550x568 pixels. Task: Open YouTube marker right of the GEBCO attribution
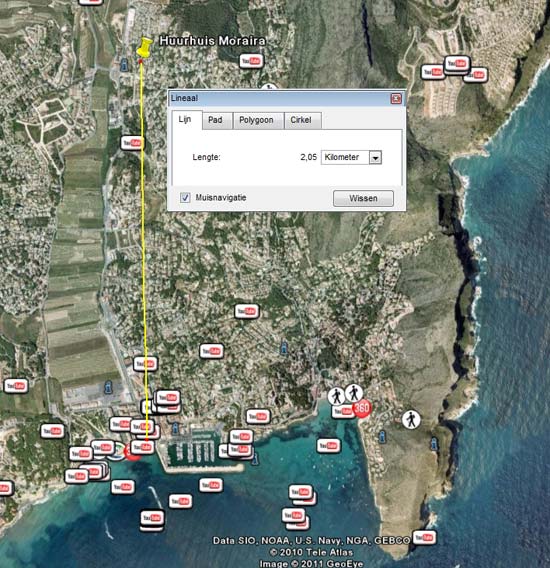tap(424, 538)
